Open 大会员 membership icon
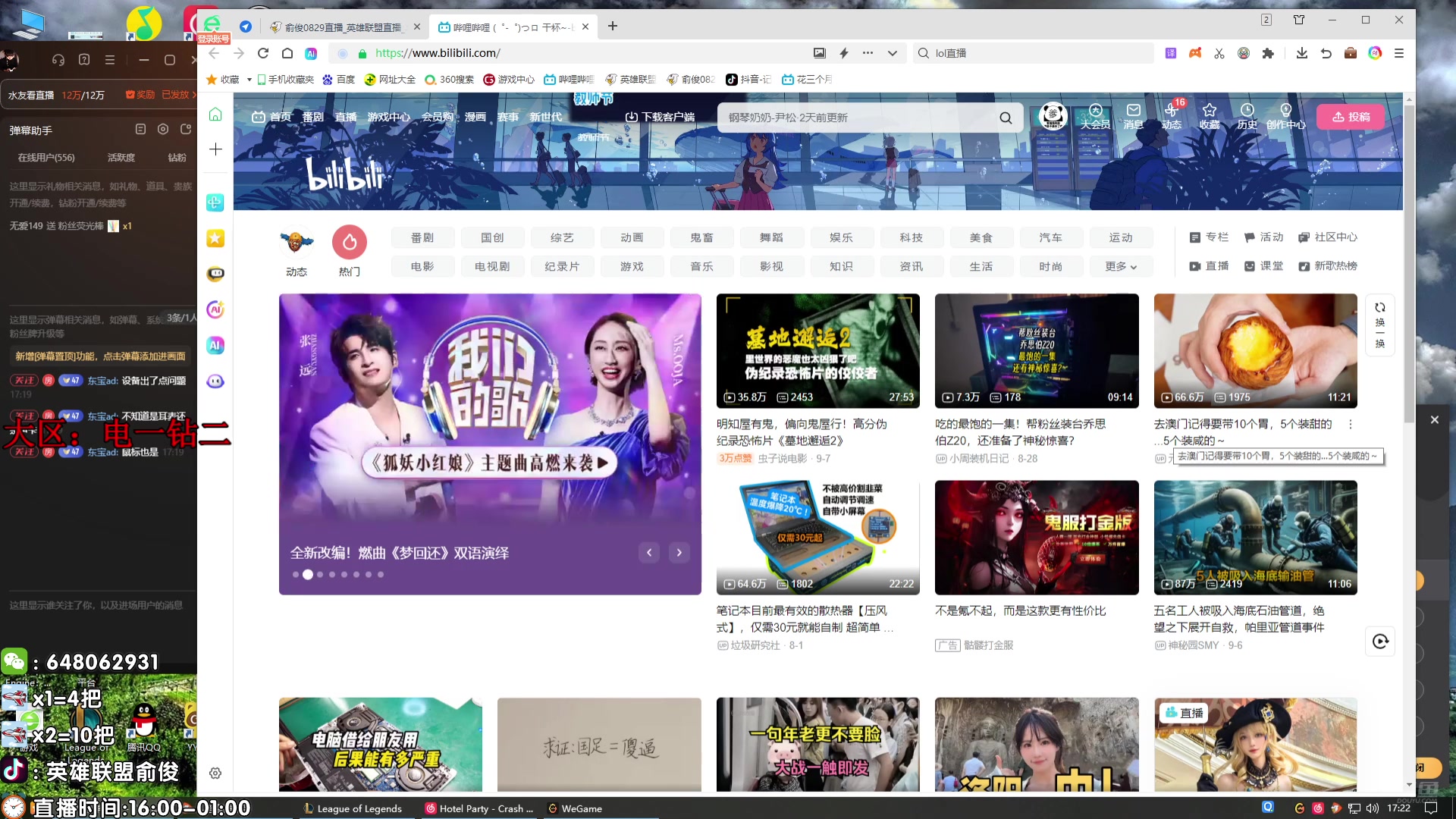Screen dimensions: 1456x819 1095,117
